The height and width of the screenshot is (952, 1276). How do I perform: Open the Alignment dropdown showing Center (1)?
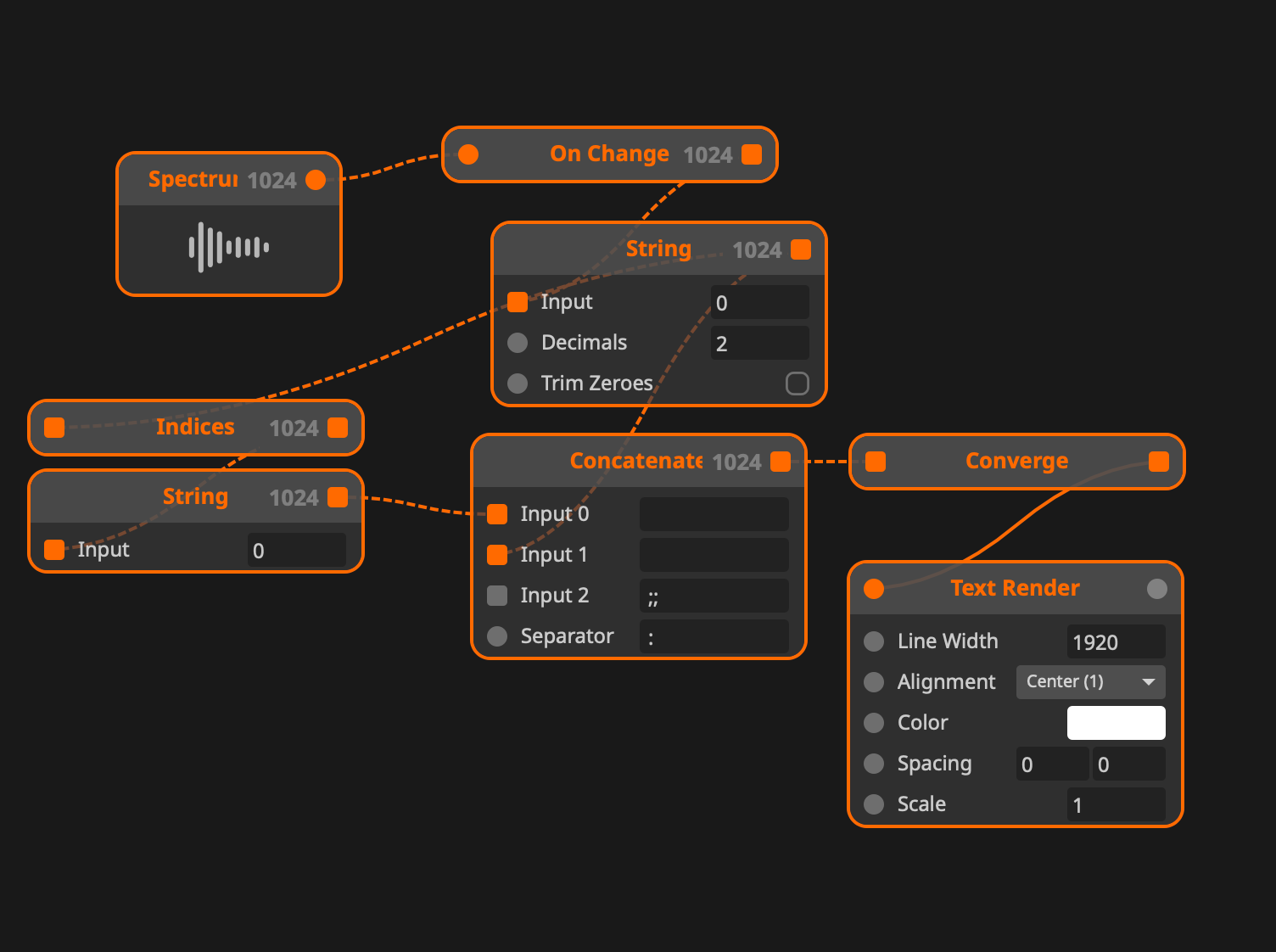point(1077,682)
